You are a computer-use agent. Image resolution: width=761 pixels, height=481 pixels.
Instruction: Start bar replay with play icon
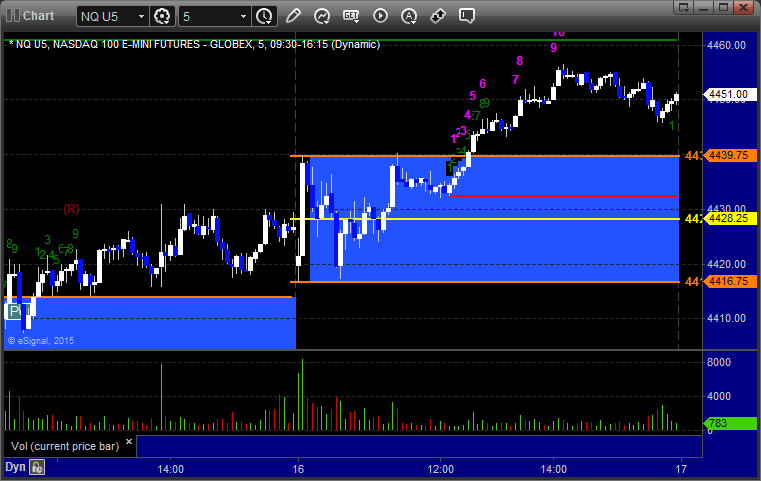[380, 16]
